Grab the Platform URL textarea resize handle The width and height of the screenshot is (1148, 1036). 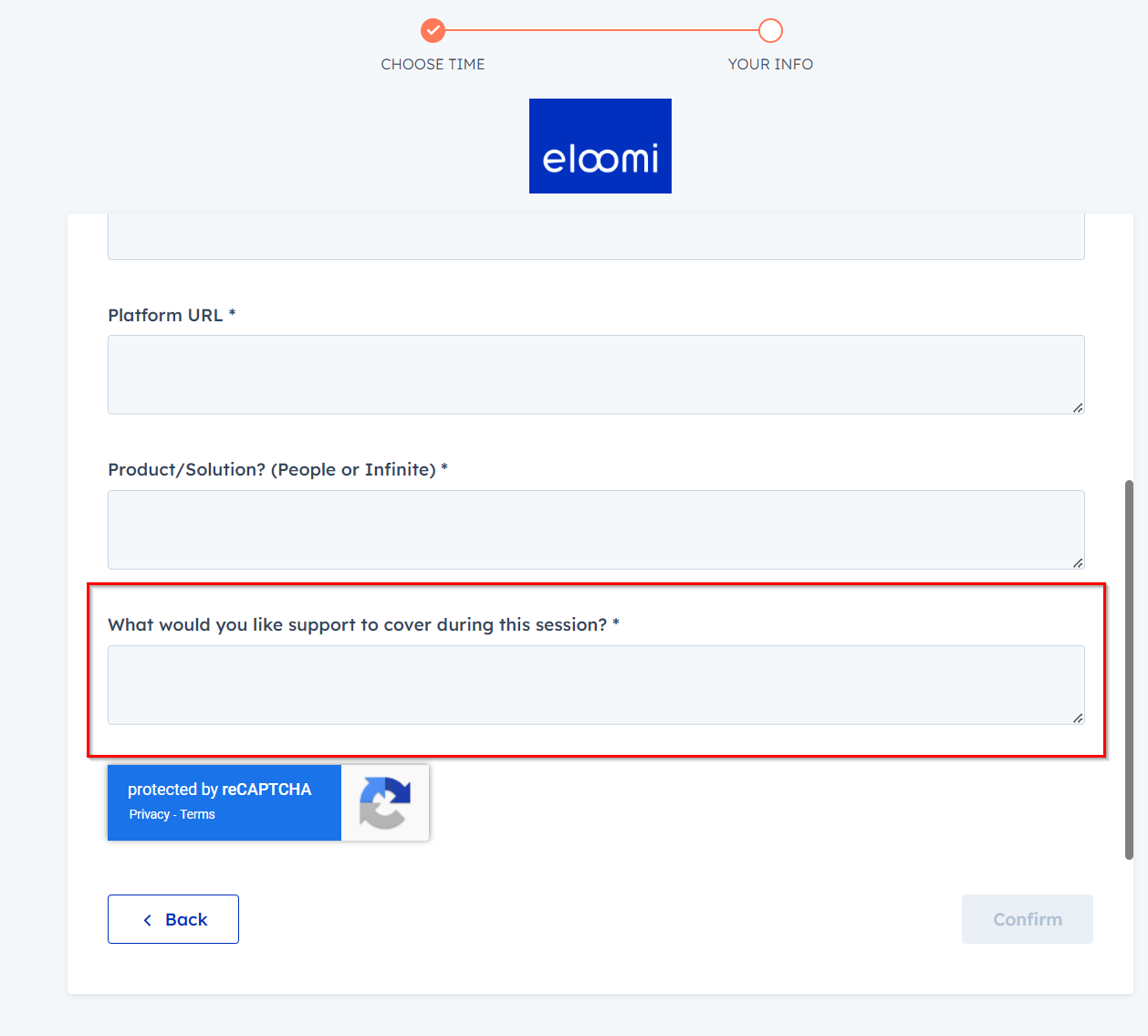1078,407
